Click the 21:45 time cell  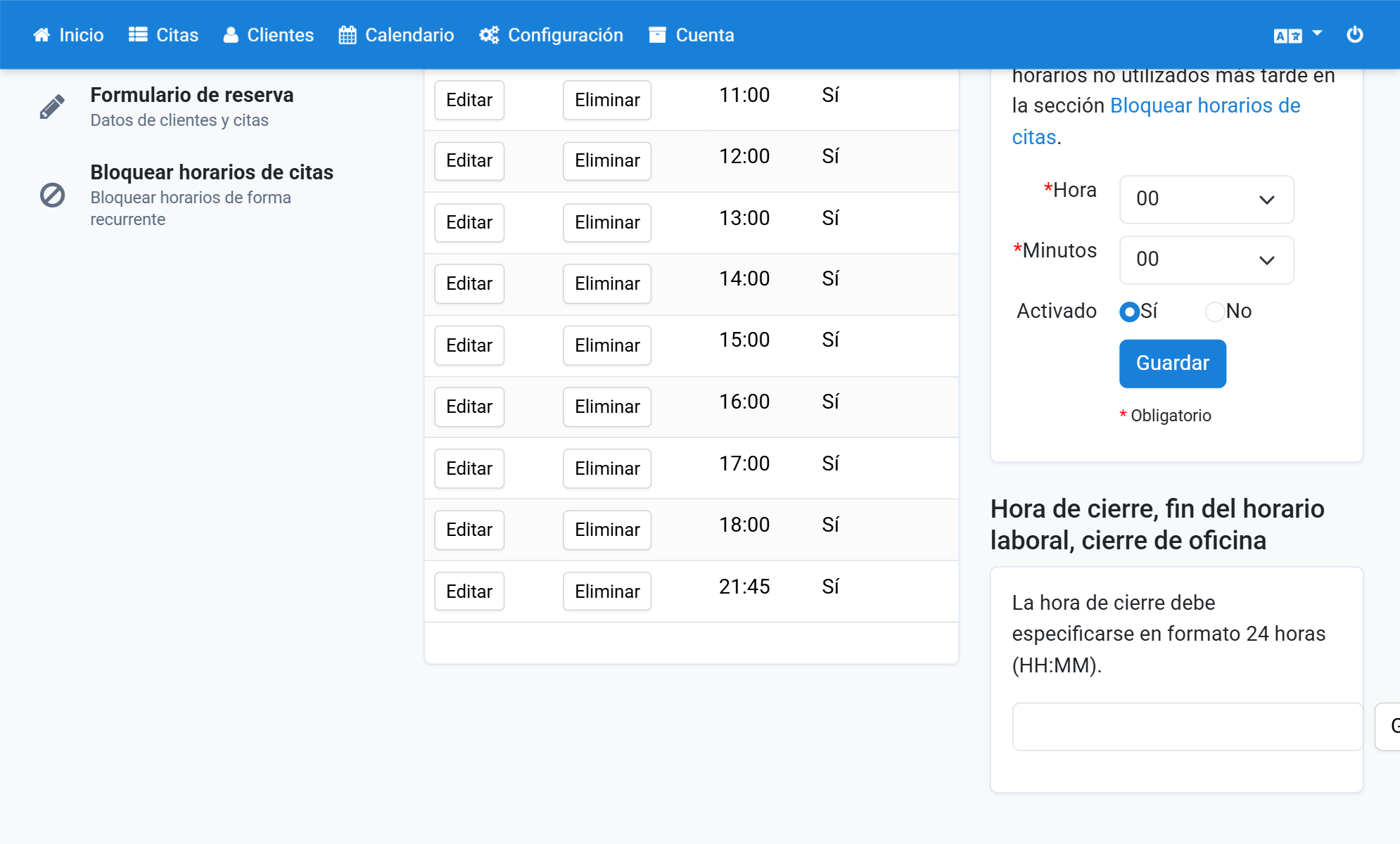pyautogui.click(x=744, y=587)
